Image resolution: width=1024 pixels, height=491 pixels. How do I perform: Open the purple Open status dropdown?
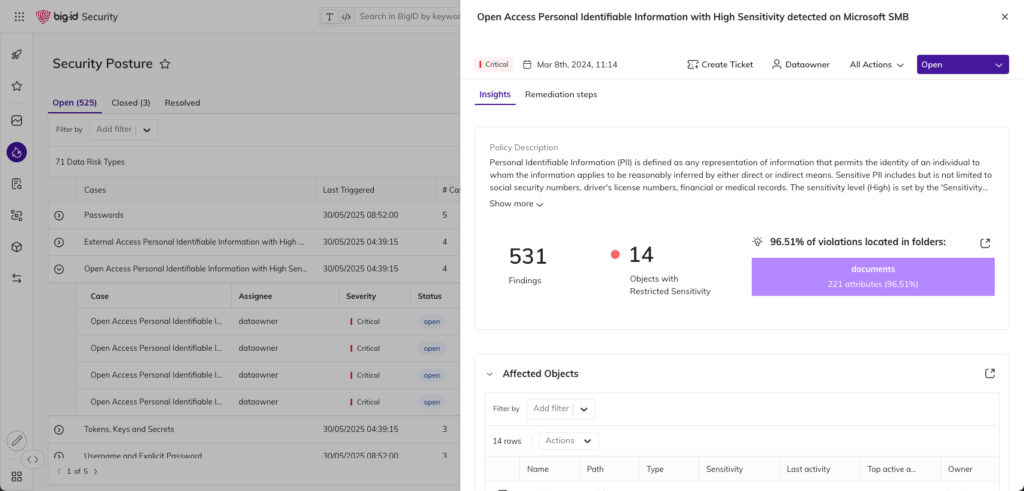click(x=962, y=65)
